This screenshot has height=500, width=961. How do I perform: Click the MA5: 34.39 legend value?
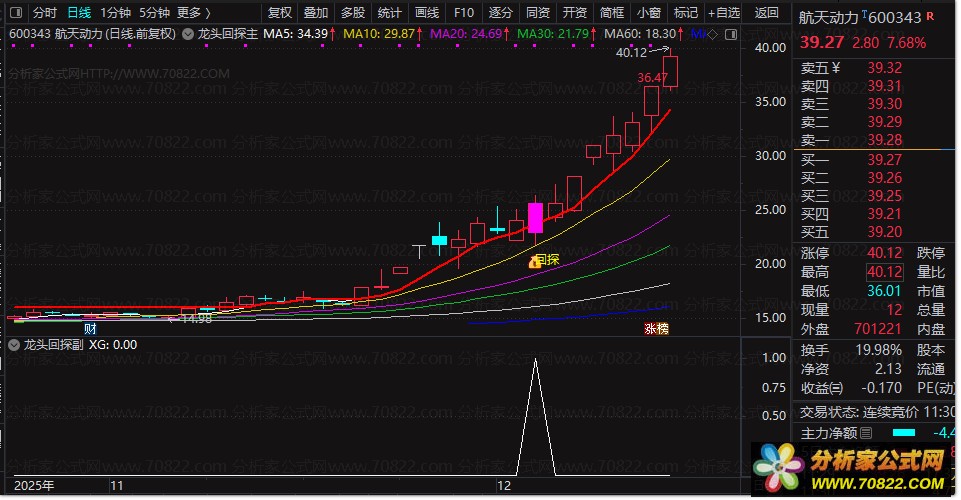click(295, 34)
